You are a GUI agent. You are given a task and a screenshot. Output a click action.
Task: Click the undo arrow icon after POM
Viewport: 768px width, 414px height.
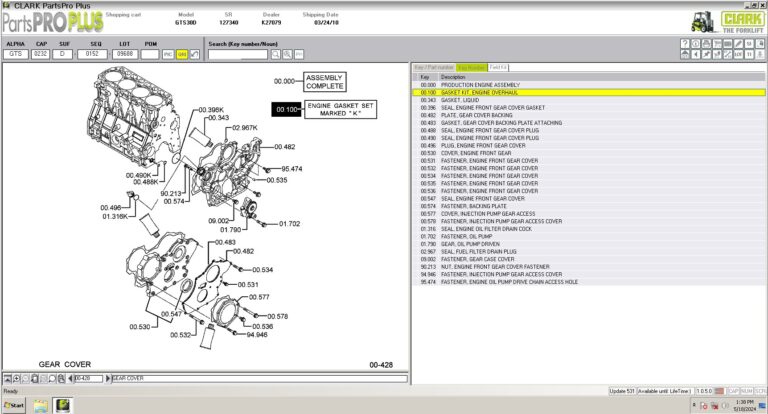(x=195, y=54)
